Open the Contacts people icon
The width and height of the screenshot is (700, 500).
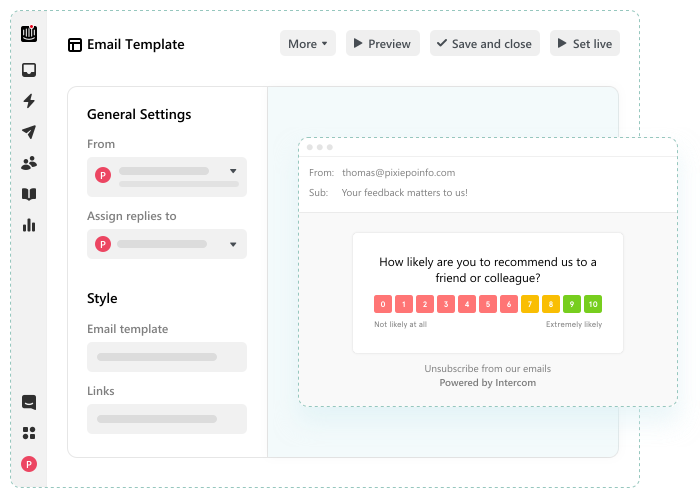pos(29,163)
